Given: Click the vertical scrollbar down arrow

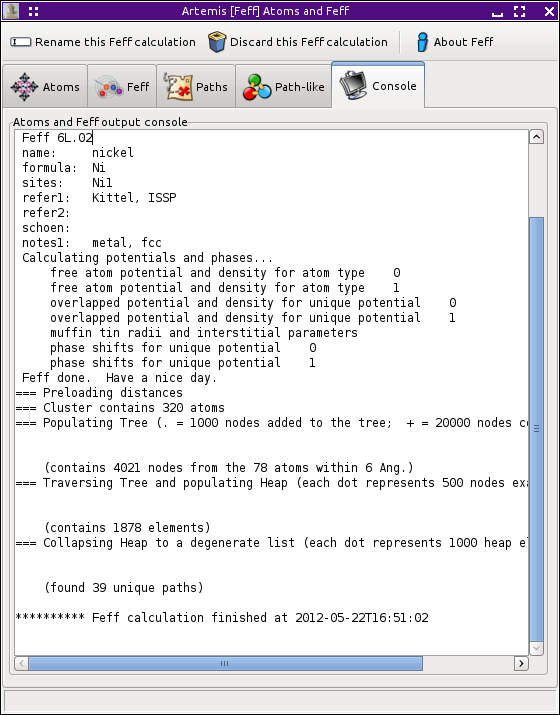Looking at the screenshot, I should point(536,648).
